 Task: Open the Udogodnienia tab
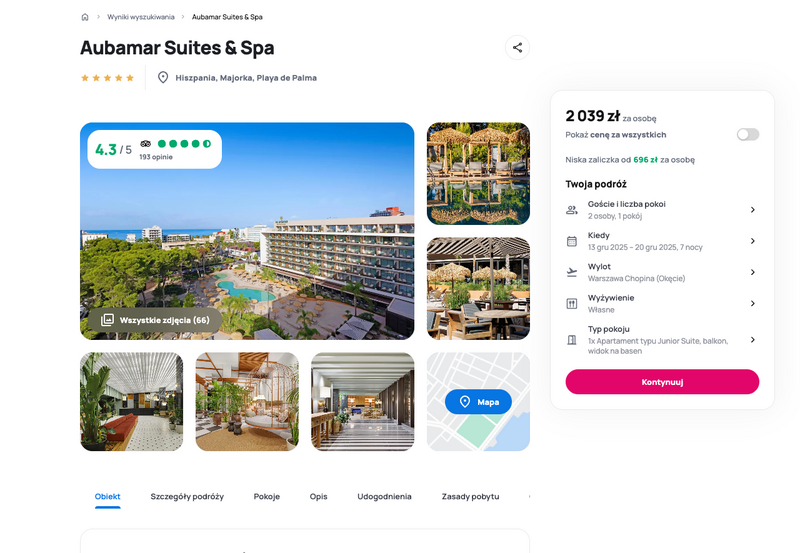(384, 496)
